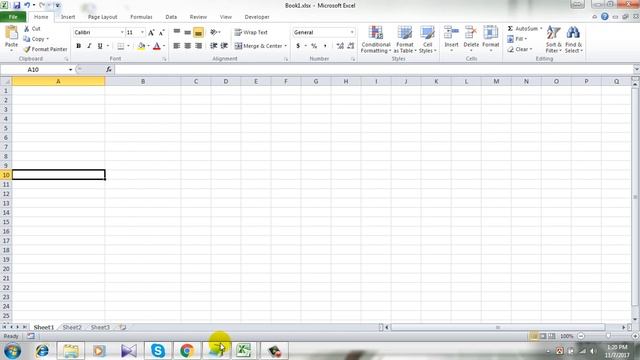This screenshot has width=640, height=360.
Task: Apply the red font color
Action: point(157,46)
